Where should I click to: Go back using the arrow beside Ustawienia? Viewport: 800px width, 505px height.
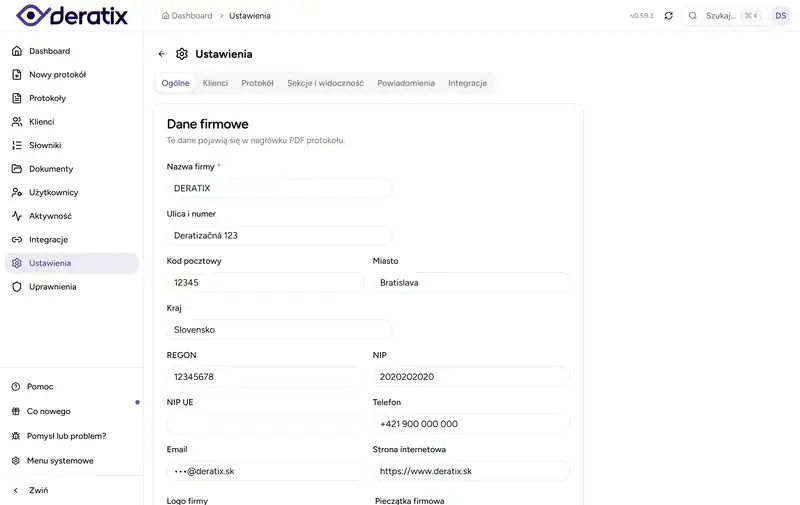[162, 54]
